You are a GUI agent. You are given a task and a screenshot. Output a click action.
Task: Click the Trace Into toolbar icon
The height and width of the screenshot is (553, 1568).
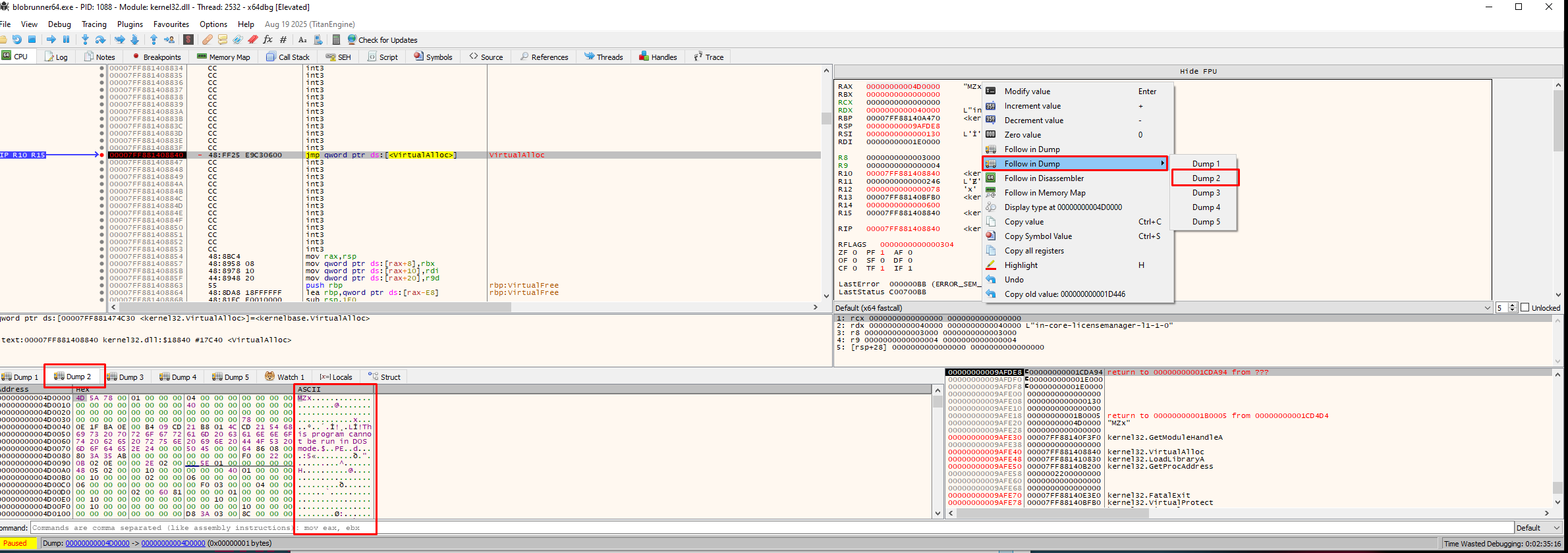[x=119, y=39]
